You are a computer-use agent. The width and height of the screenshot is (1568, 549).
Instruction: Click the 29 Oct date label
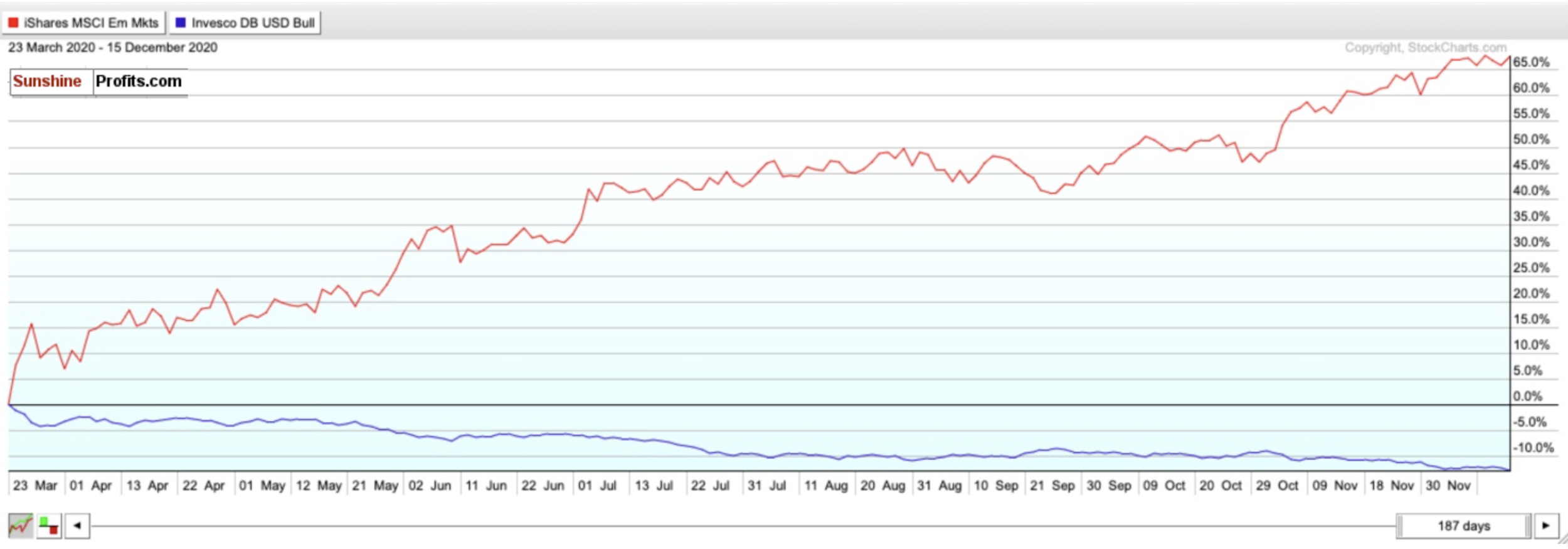[1276, 486]
